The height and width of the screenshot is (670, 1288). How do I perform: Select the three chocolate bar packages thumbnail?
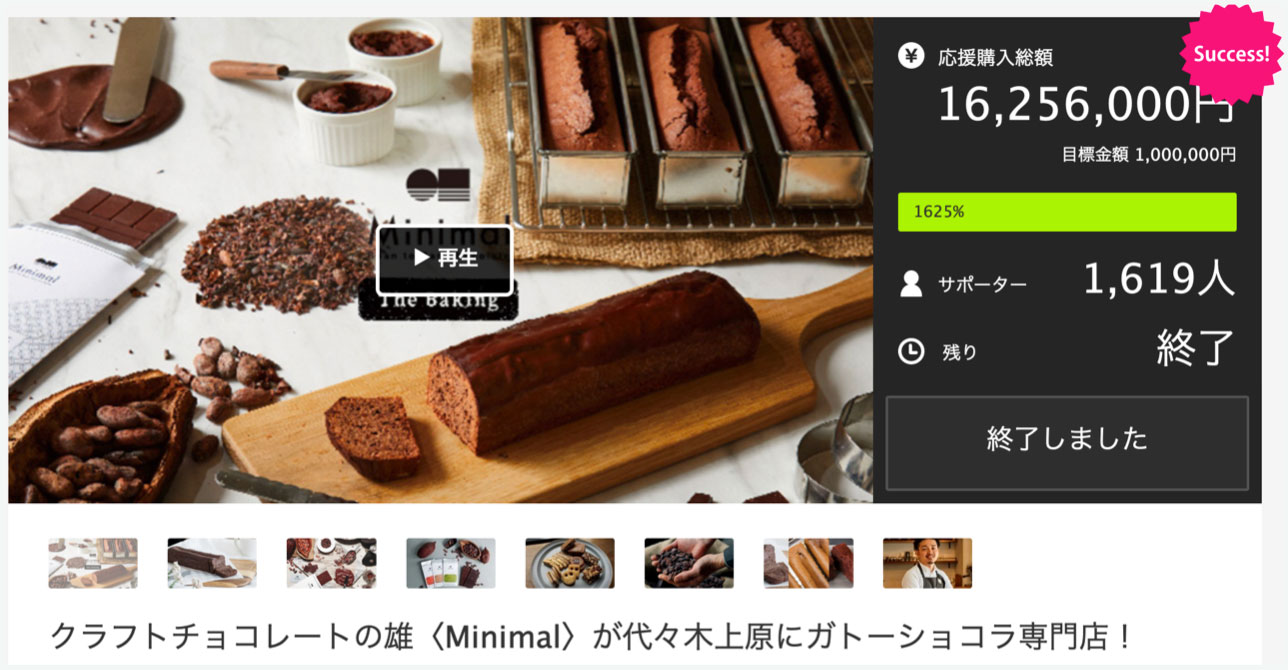(x=450, y=563)
